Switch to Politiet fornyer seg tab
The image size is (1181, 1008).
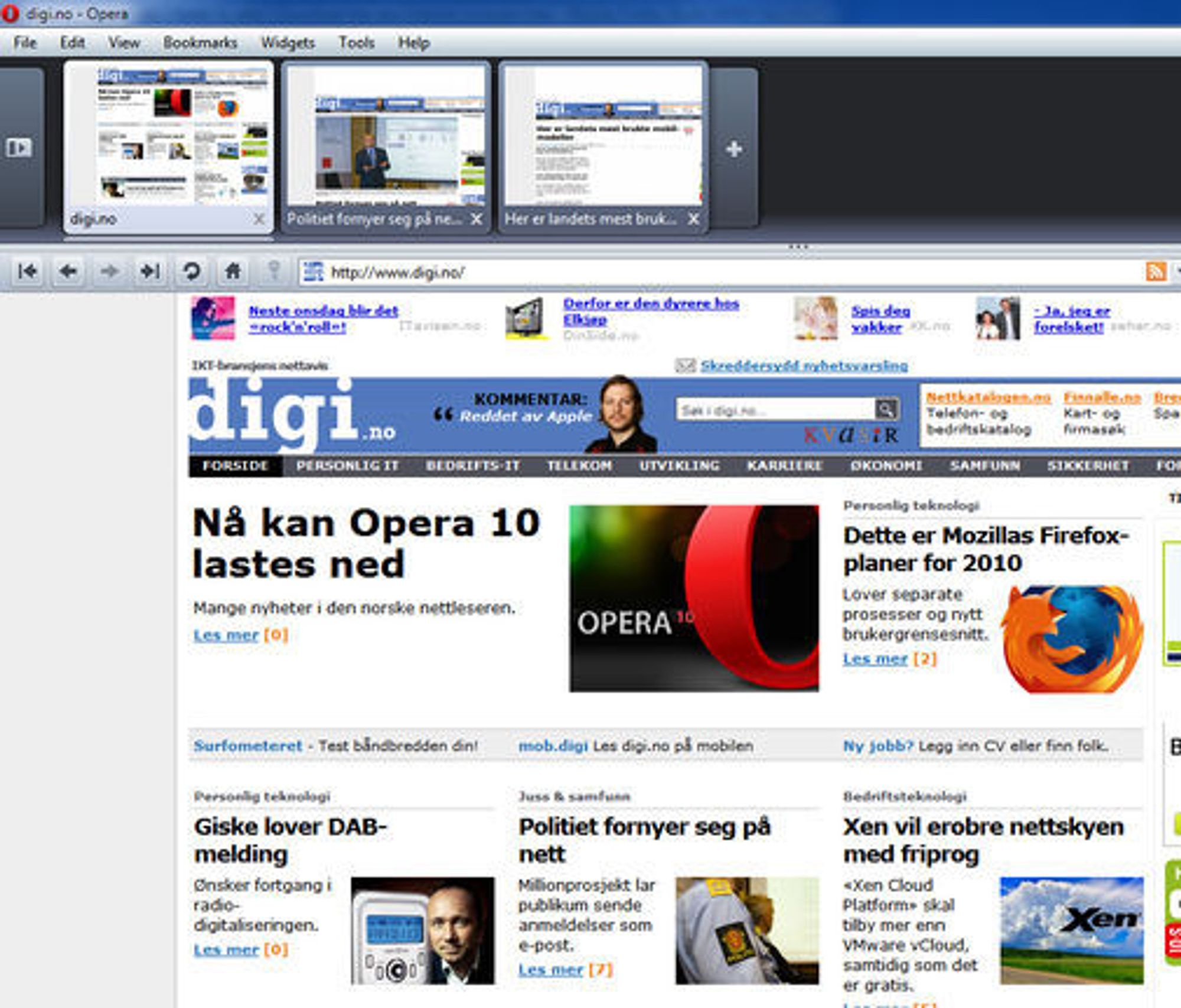click(386, 146)
